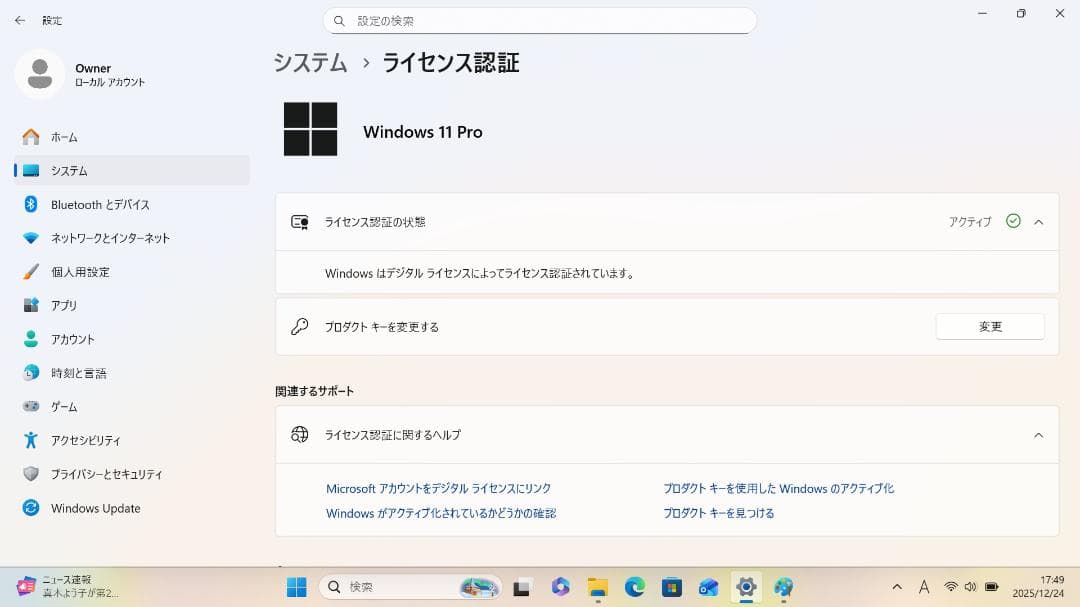Focus the 設定の検索 search box

pyautogui.click(x=540, y=21)
